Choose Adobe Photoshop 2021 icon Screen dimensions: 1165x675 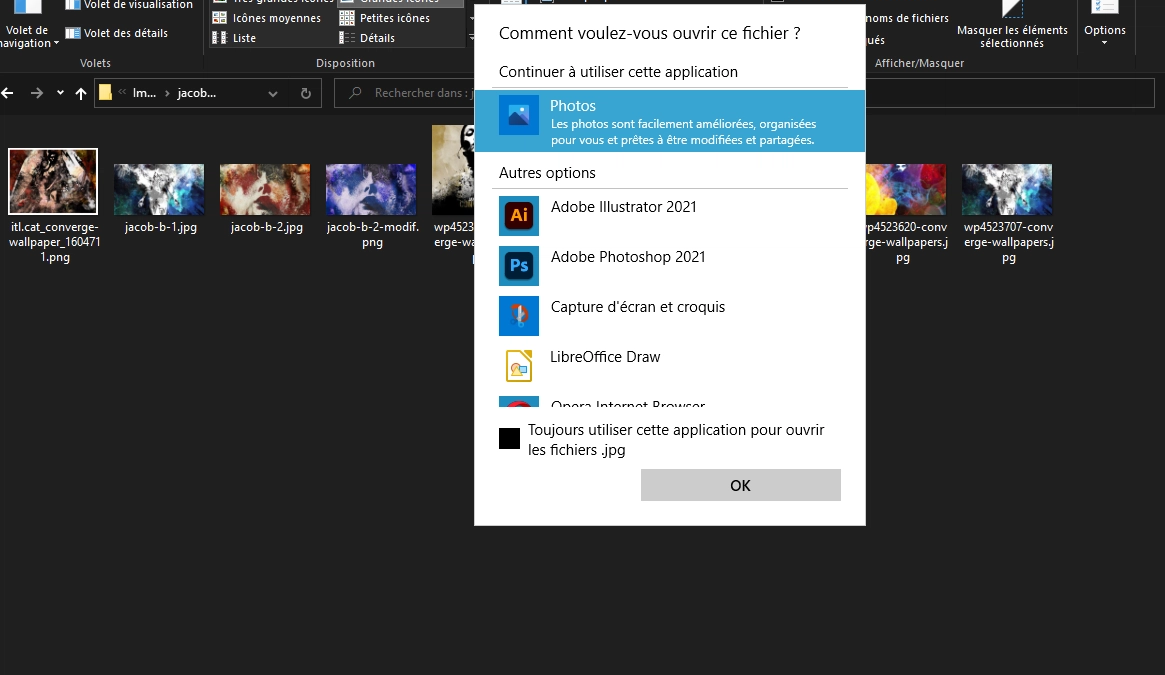[x=519, y=265]
